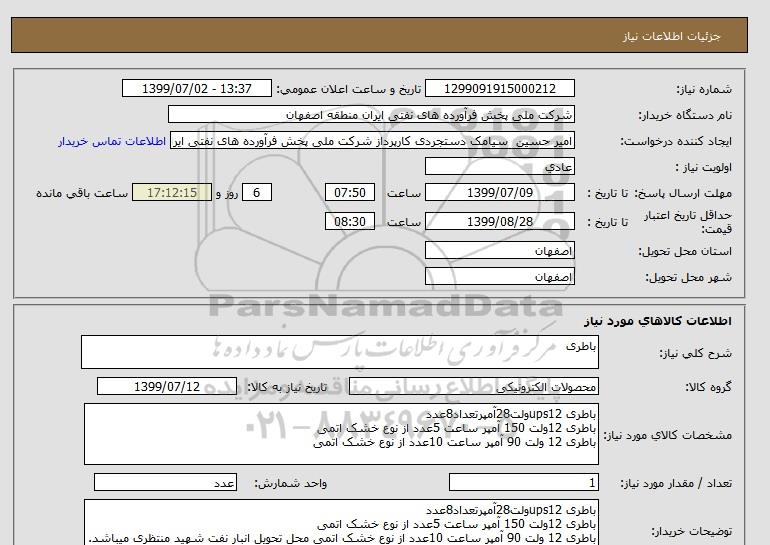Click the countdown timer 17:12:15
The image size is (770, 545).
[x=172, y=192]
